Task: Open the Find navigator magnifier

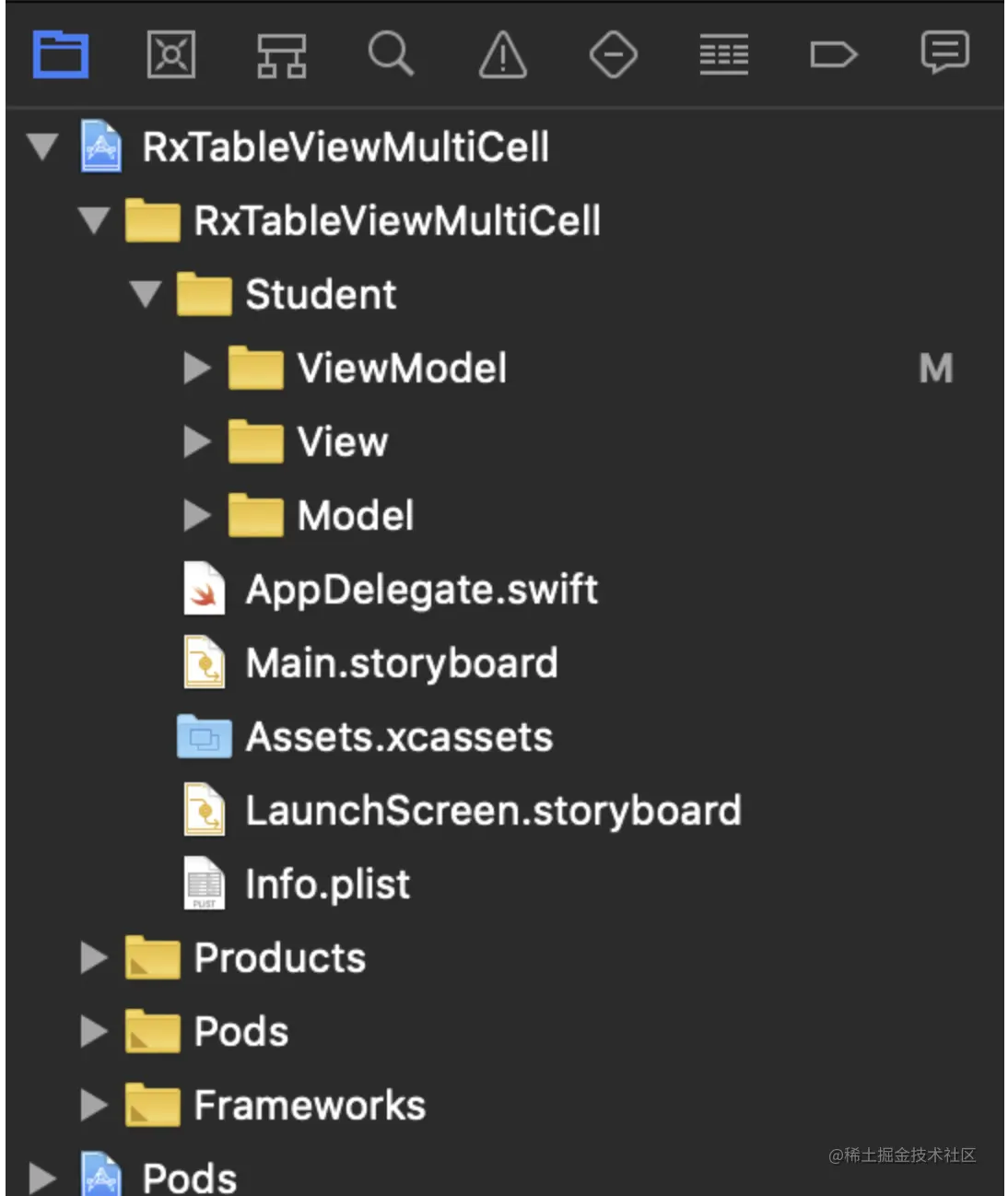Action: click(x=392, y=54)
